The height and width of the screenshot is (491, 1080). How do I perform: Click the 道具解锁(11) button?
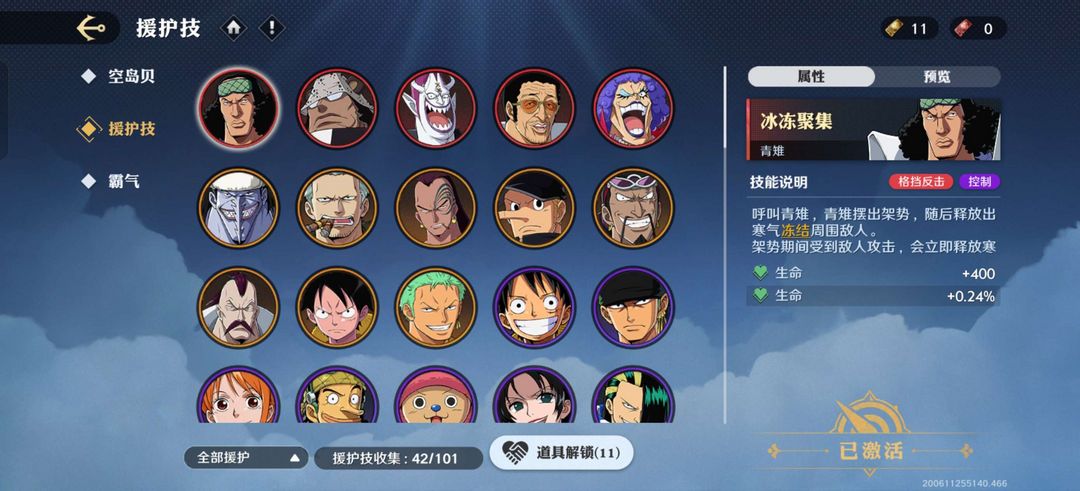pyautogui.click(x=561, y=452)
